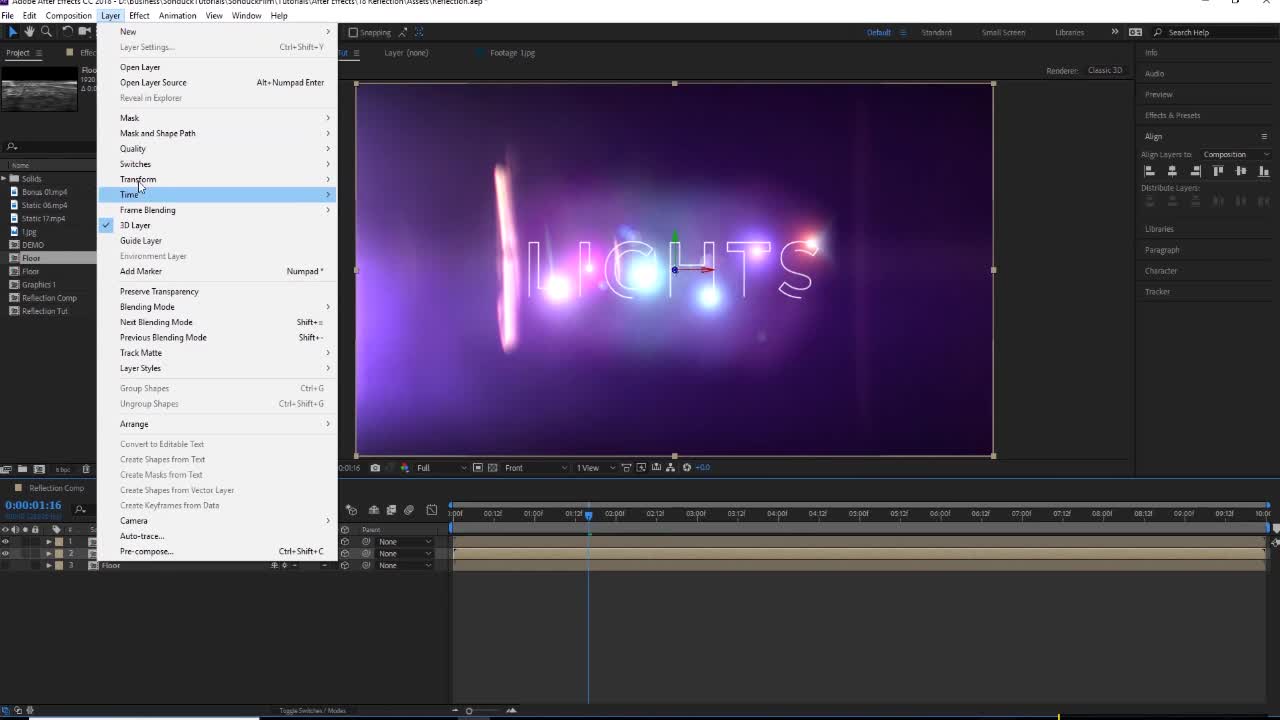The height and width of the screenshot is (720, 1280).
Task: Hide layer 2 with eye toggle
Action: tap(6, 553)
